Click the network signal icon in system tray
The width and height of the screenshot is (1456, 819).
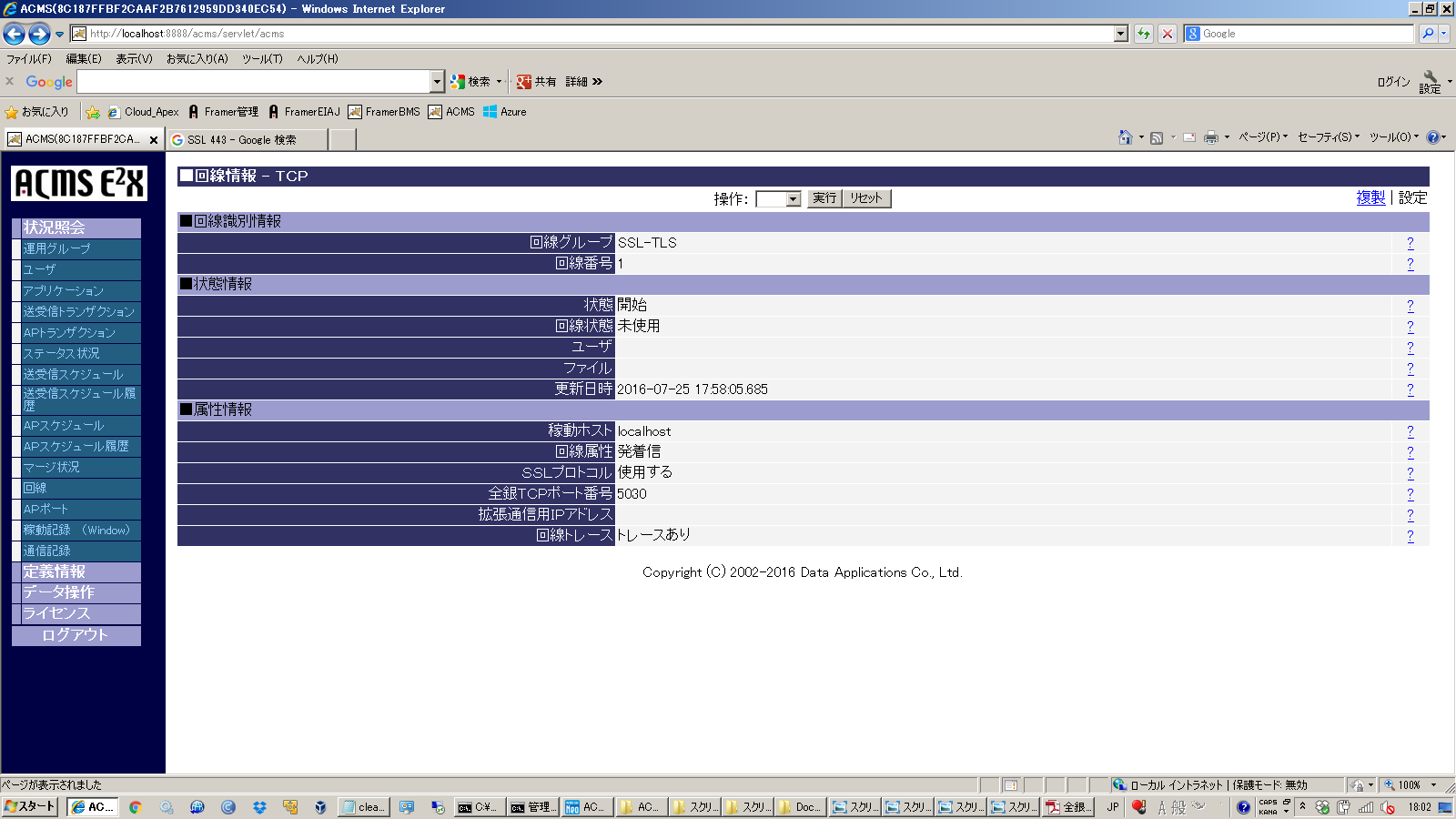click(1366, 807)
